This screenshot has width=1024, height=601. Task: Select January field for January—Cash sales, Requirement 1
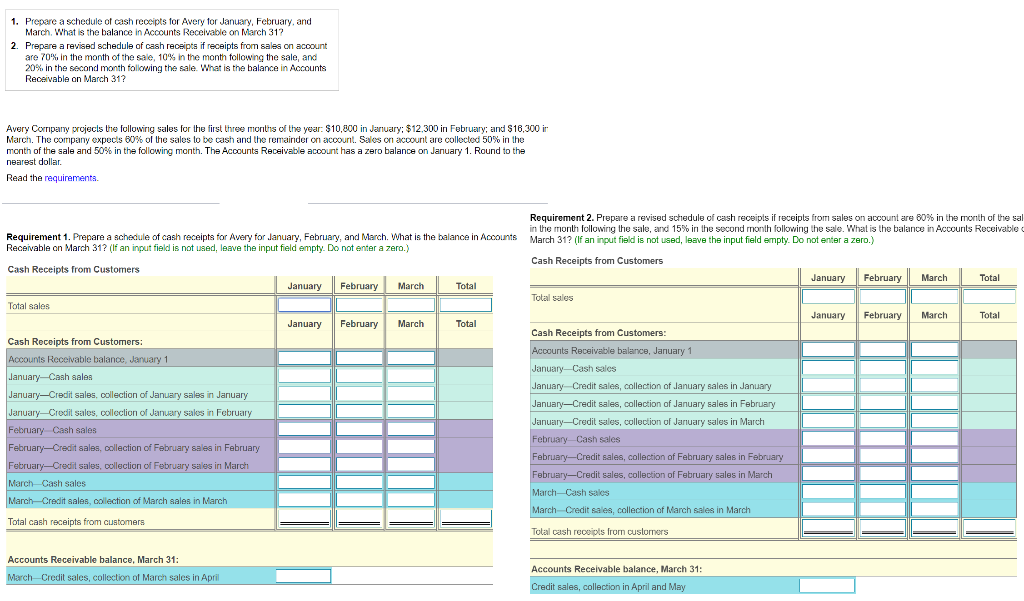coord(304,376)
